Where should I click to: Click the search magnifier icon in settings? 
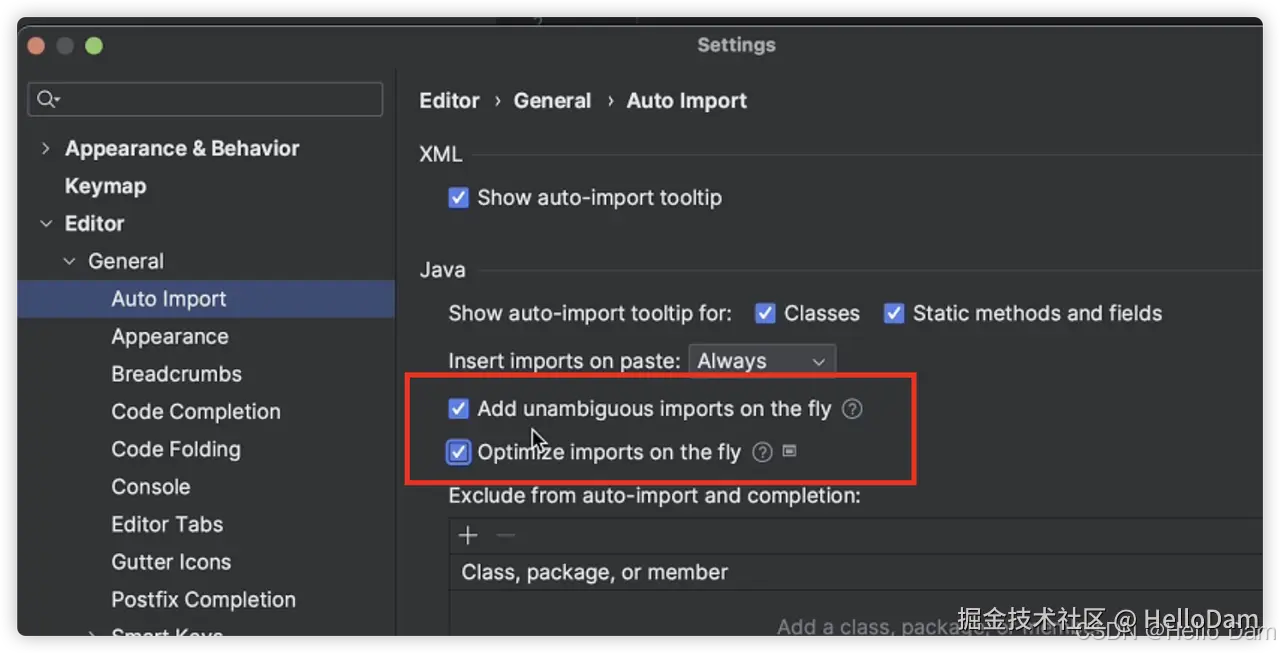click(46, 99)
